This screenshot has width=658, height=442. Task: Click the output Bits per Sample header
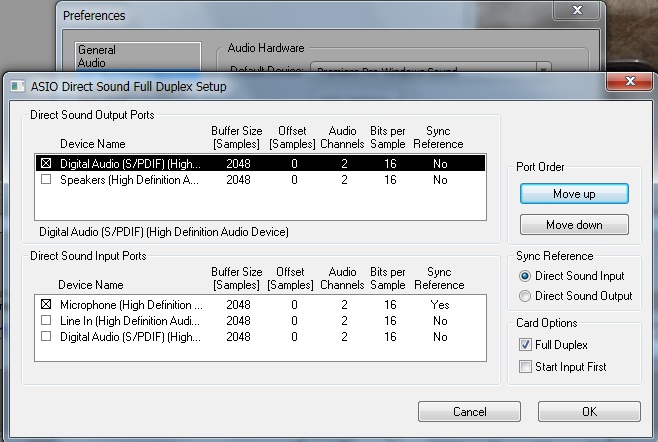[387, 137]
